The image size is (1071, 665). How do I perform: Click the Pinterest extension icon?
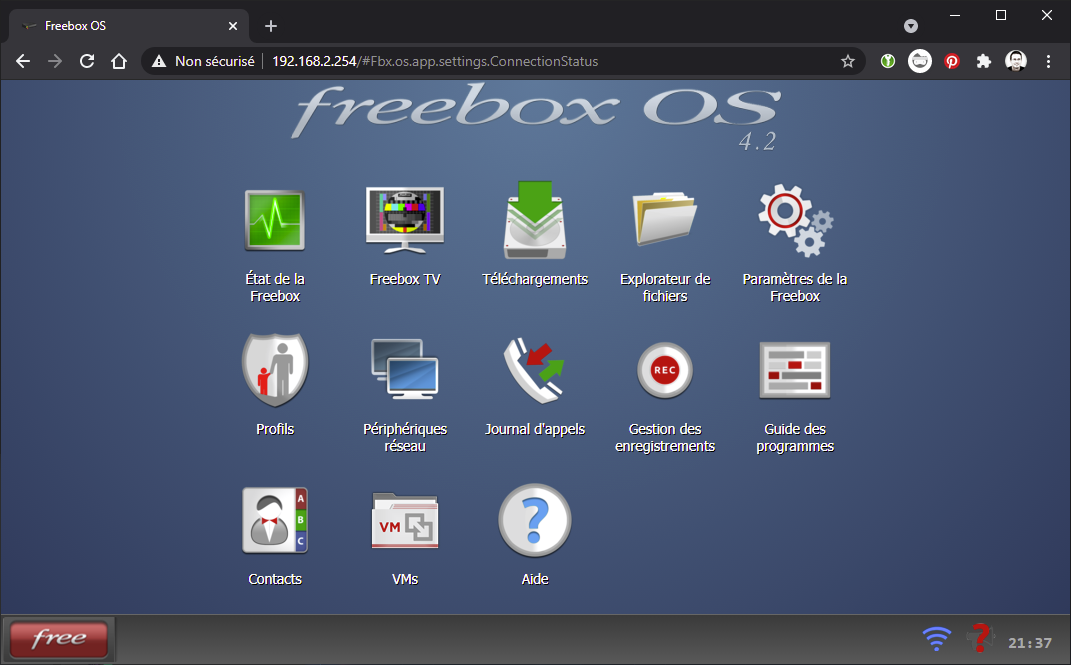(x=951, y=61)
